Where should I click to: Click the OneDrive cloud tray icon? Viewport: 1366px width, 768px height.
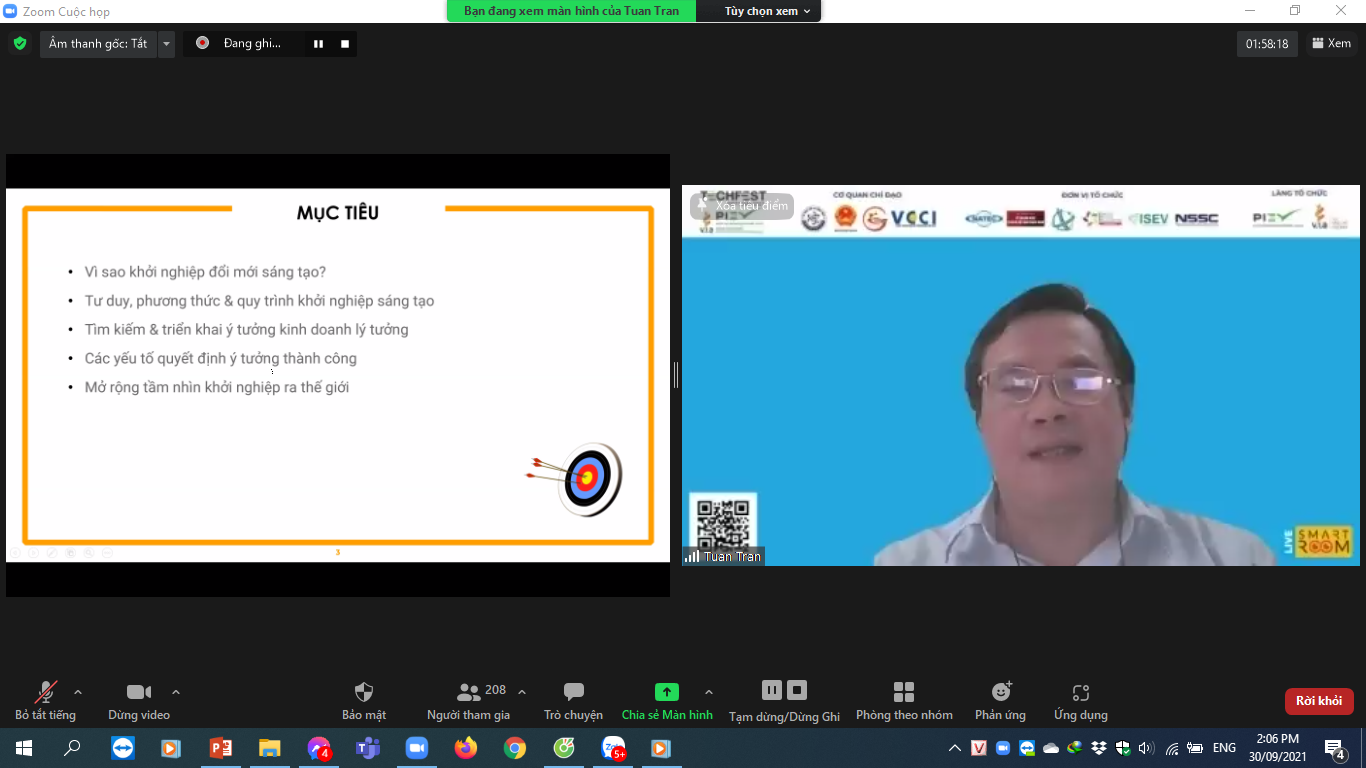click(x=1051, y=748)
